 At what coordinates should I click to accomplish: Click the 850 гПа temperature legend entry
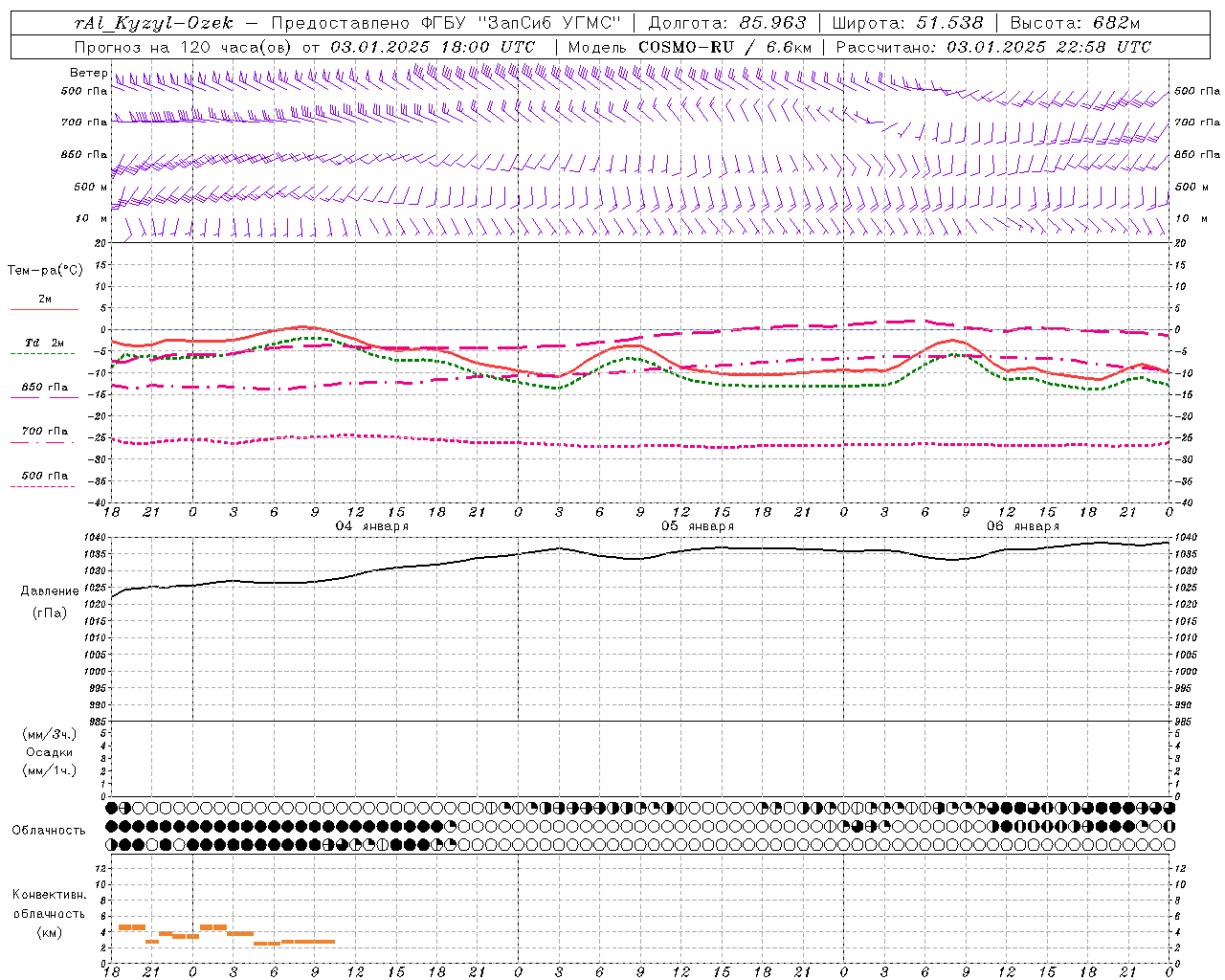click(x=45, y=388)
